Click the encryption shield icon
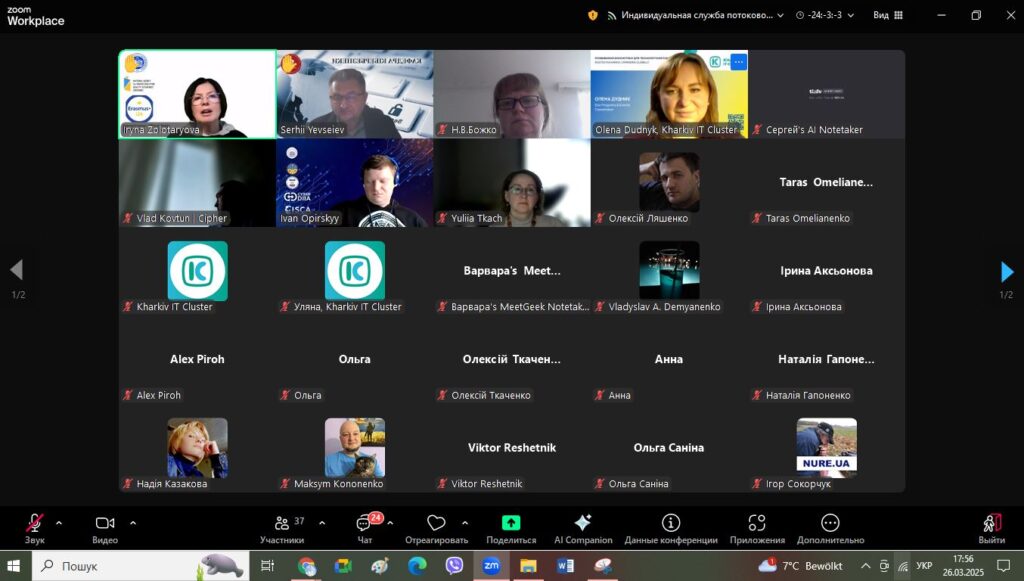This screenshot has height=581, width=1024. [x=593, y=15]
